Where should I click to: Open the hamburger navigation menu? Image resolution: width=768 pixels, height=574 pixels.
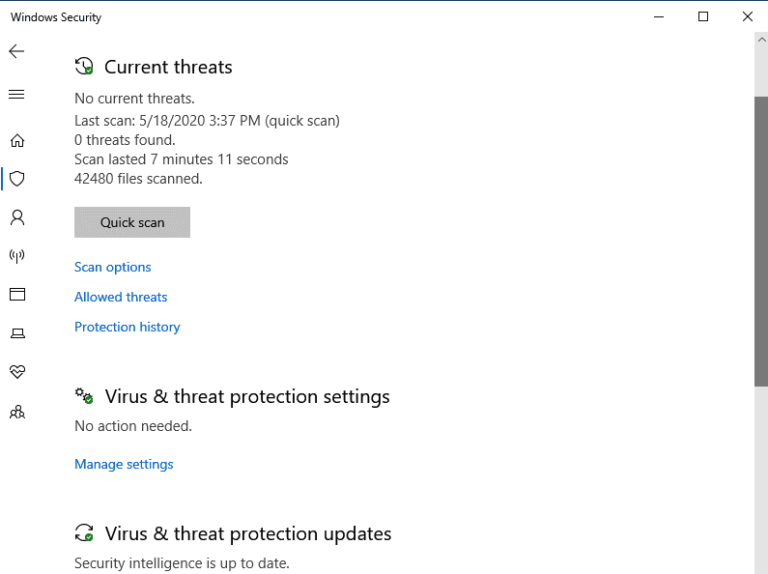pos(16,94)
